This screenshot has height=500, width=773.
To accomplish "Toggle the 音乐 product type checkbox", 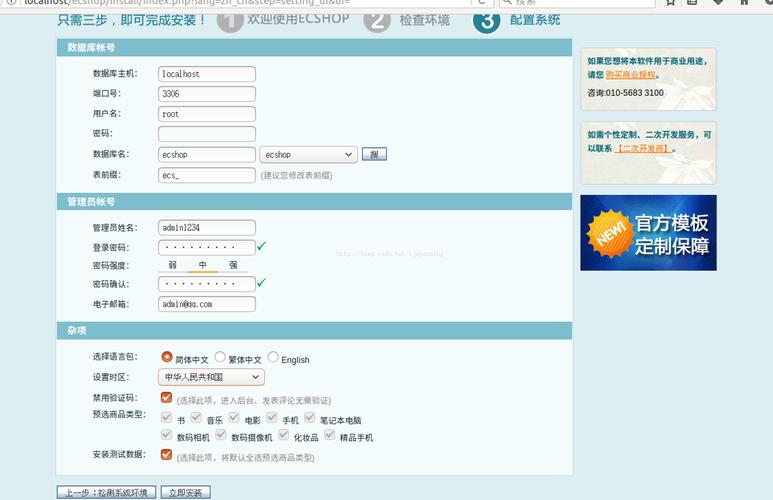I will pos(196,418).
